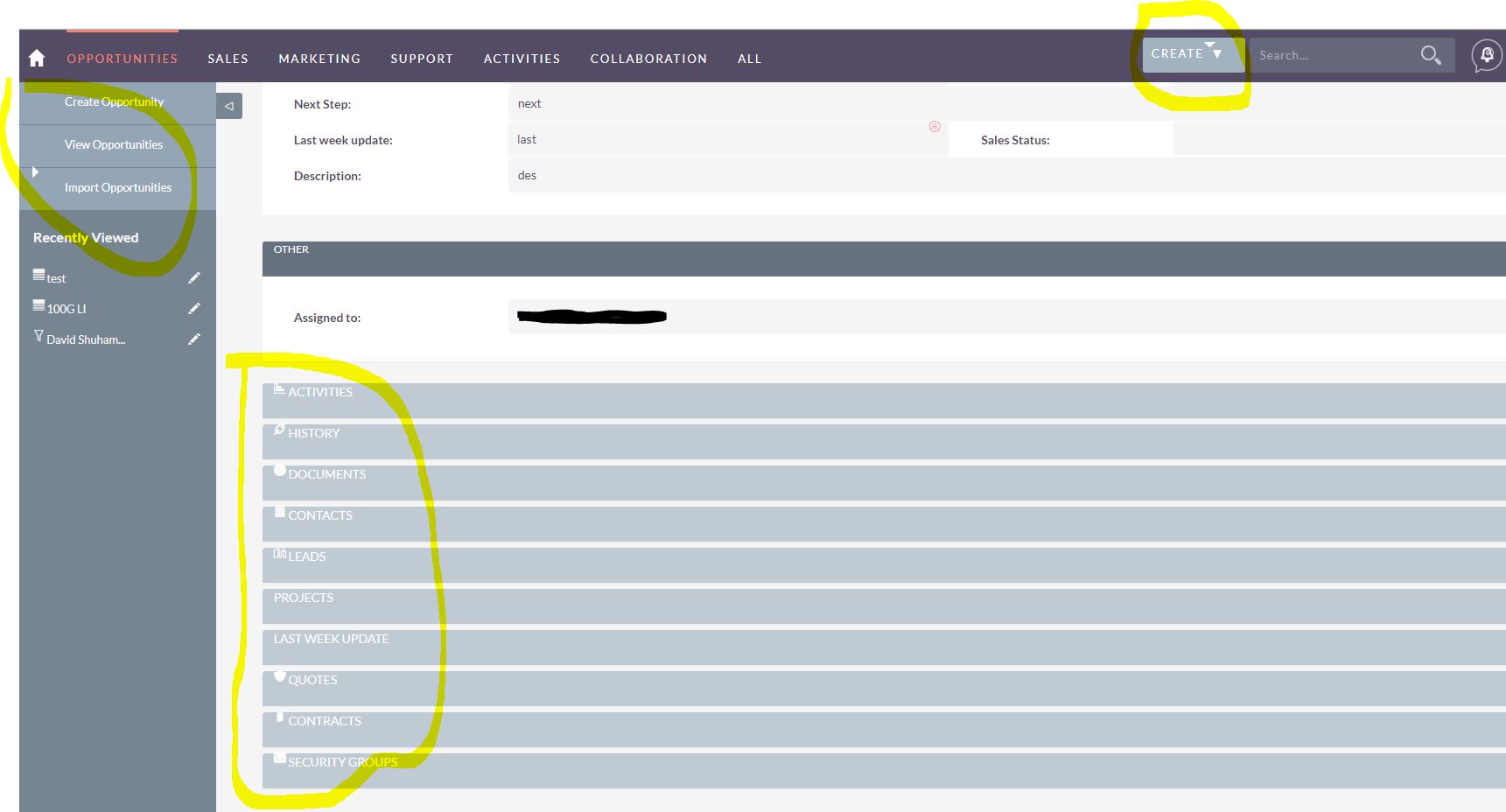The image size is (1506, 812).
Task: Click the "Sales Status:" label
Action: coord(1015,140)
